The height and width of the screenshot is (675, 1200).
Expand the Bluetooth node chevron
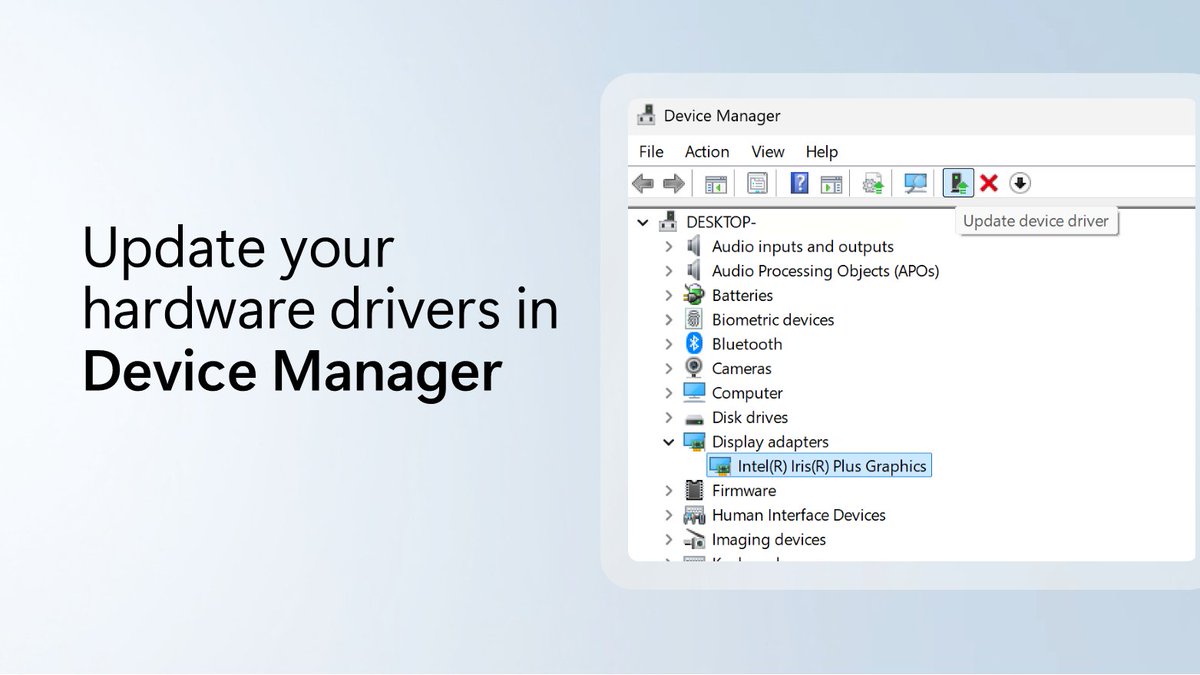669,344
